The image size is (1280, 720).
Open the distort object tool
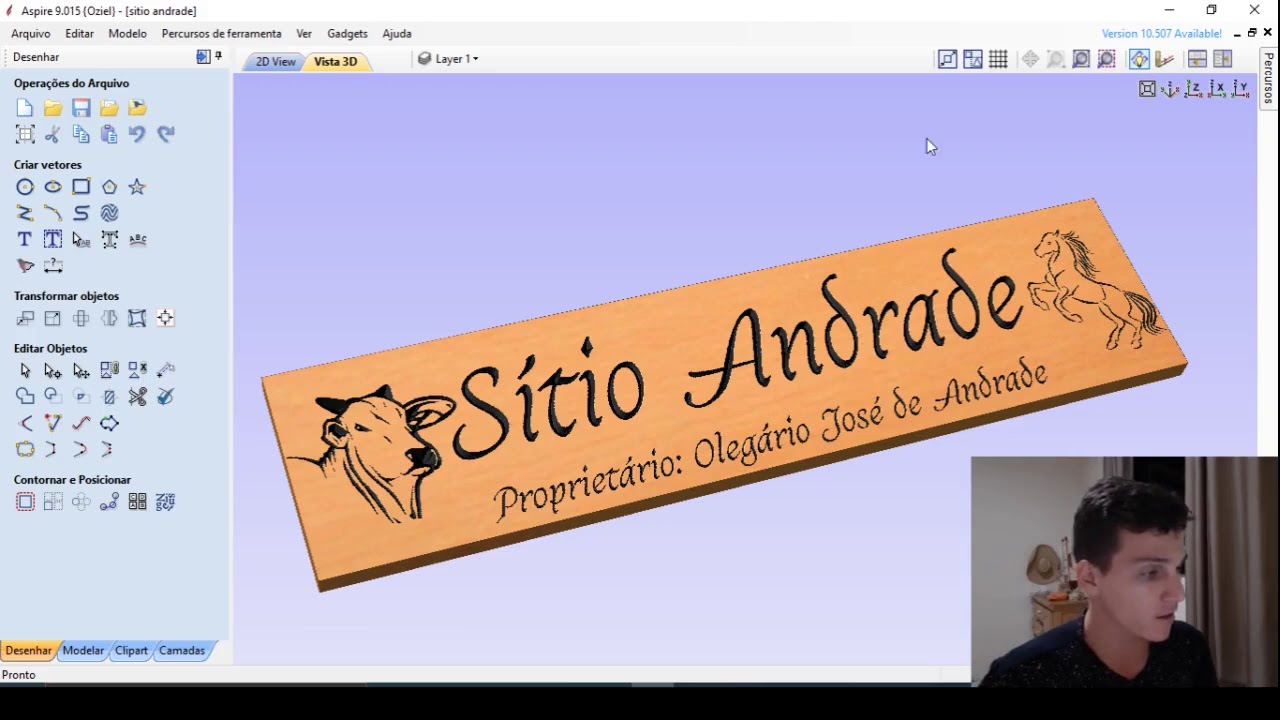click(137, 318)
